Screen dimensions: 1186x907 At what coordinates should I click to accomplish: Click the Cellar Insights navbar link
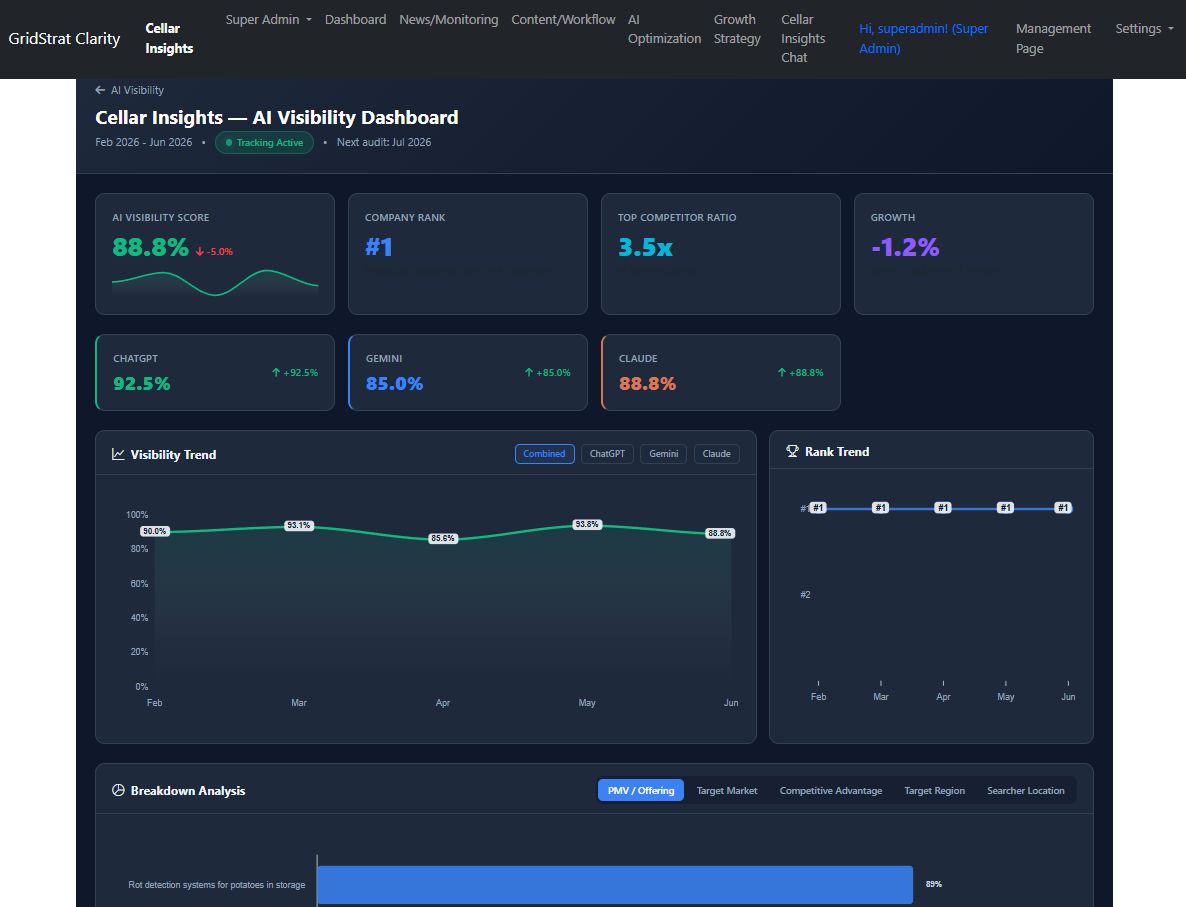(x=169, y=39)
